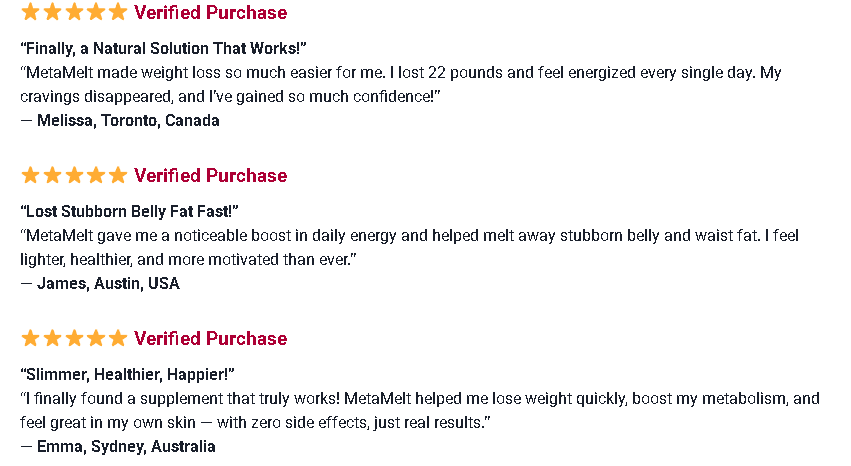Click Verified Purchase label above James's review
851x466 pixels.
click(x=210, y=176)
